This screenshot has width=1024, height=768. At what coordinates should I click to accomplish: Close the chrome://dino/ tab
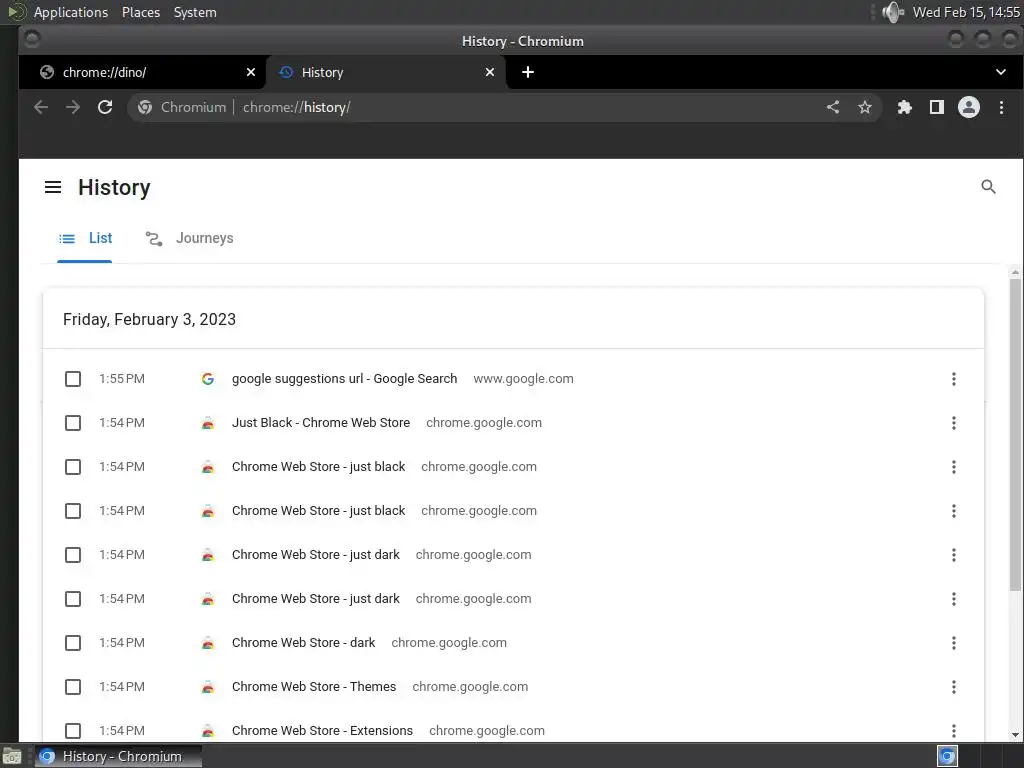(x=251, y=72)
